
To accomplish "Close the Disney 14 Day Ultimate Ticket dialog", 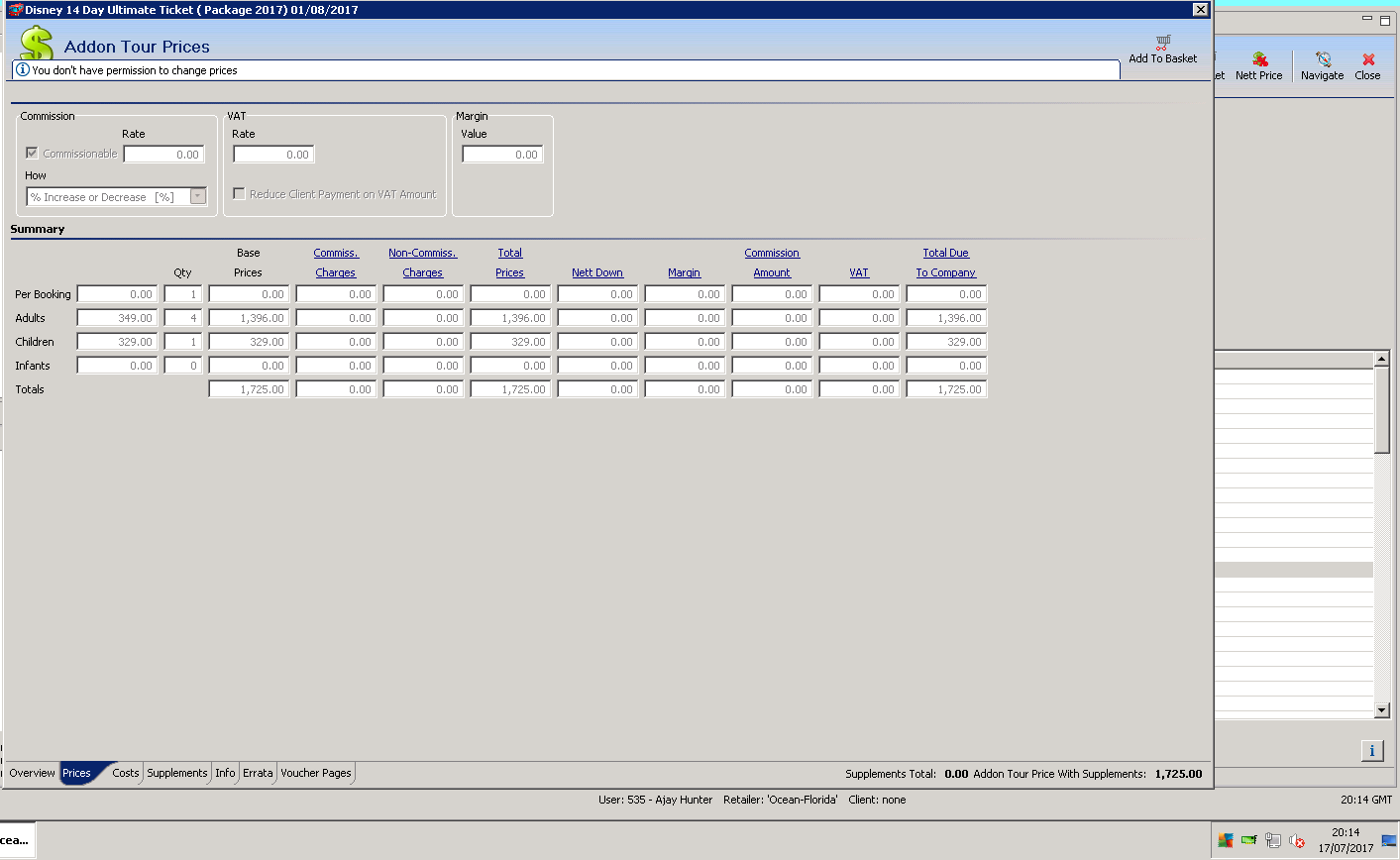I will click(1200, 10).
